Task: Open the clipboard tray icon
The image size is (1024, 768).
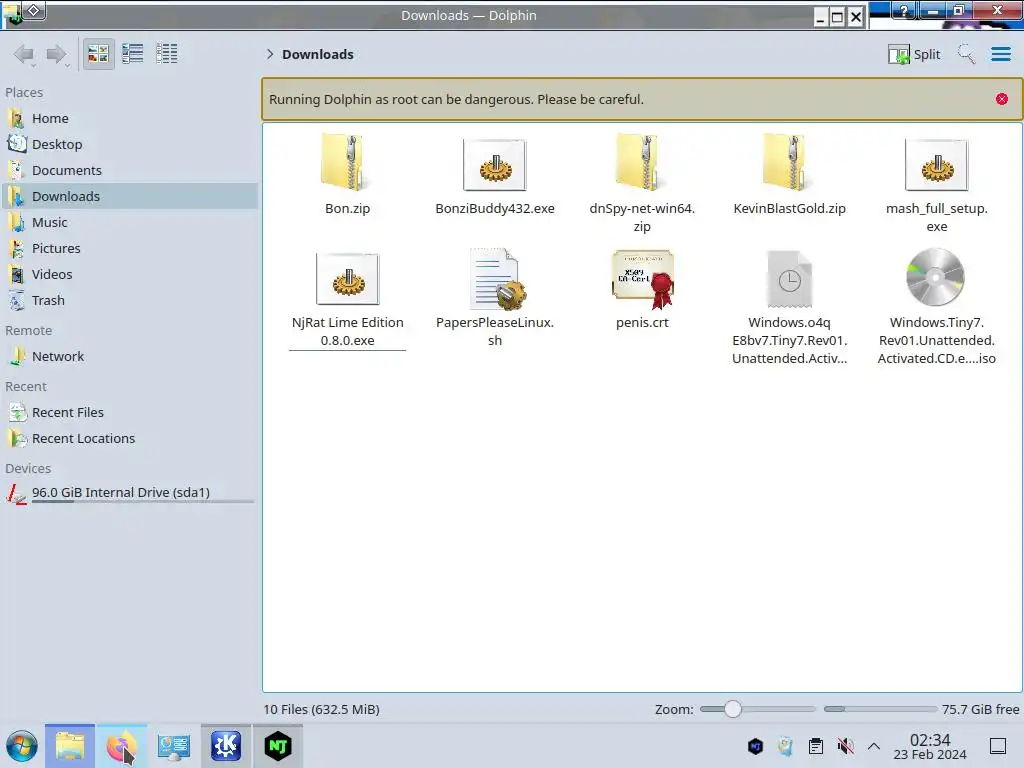Action: (x=815, y=746)
